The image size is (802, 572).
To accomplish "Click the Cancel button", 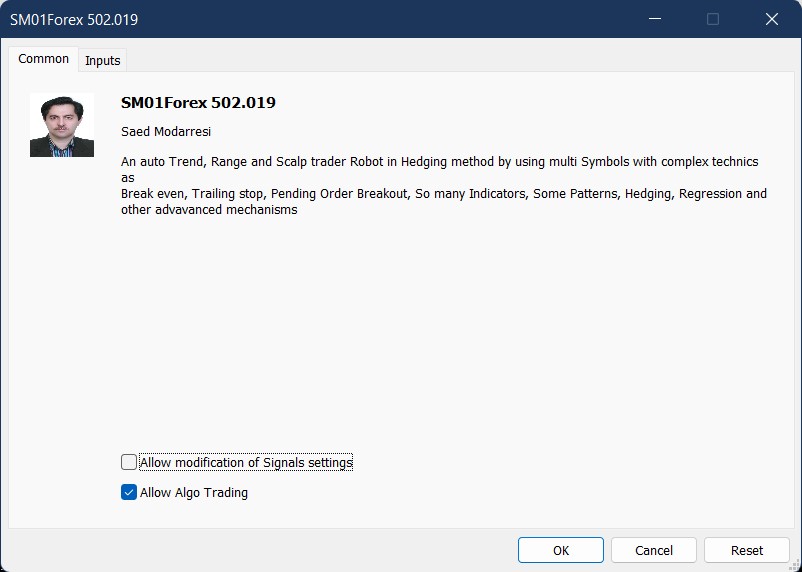I will click(x=654, y=550).
